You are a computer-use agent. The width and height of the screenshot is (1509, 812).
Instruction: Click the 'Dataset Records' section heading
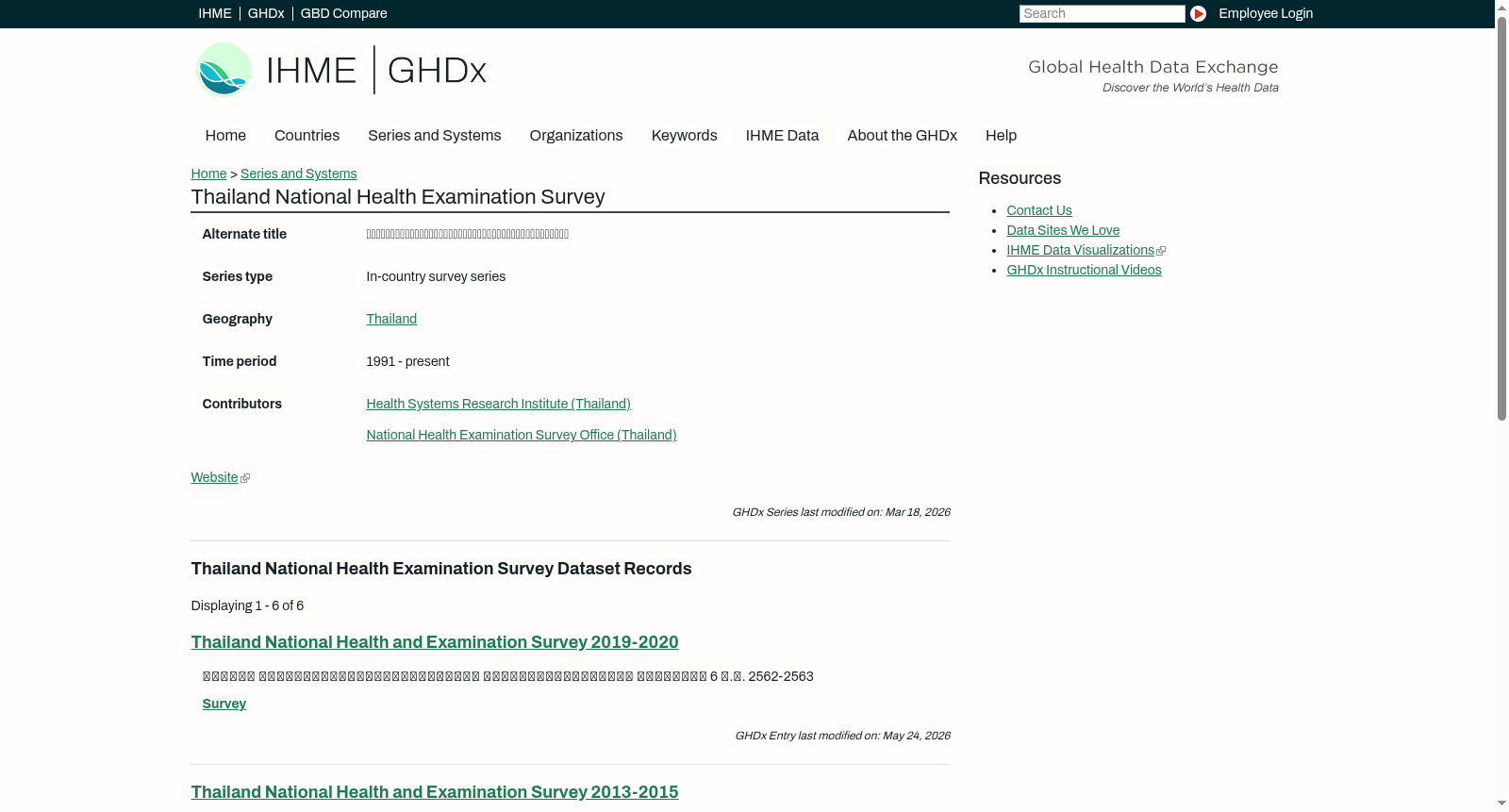pyautogui.click(x=441, y=569)
